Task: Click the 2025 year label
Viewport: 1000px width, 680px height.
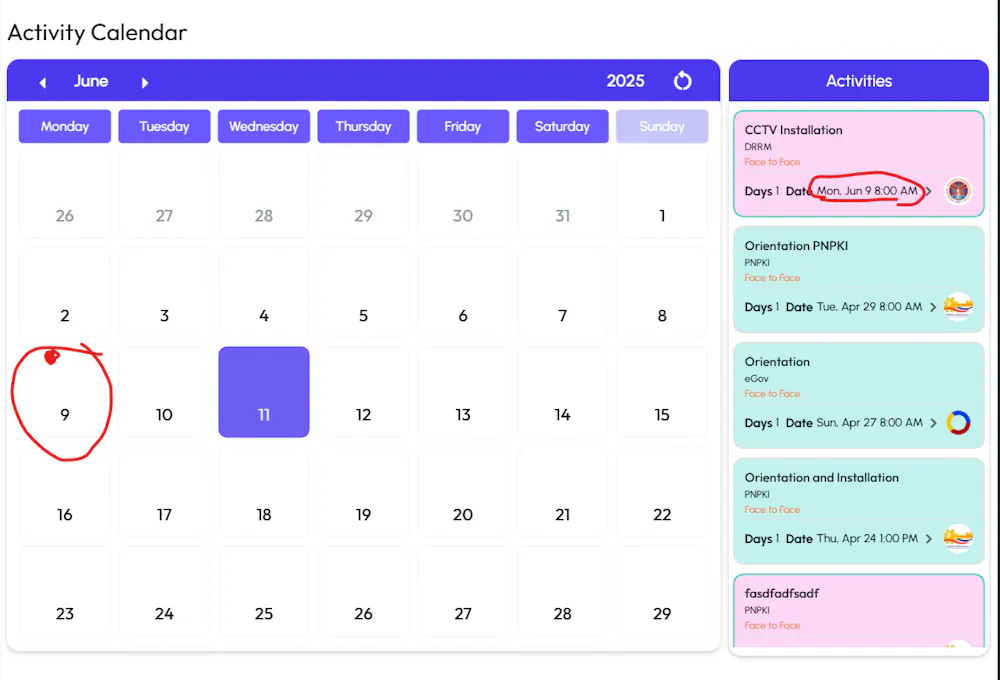Action: coord(625,81)
